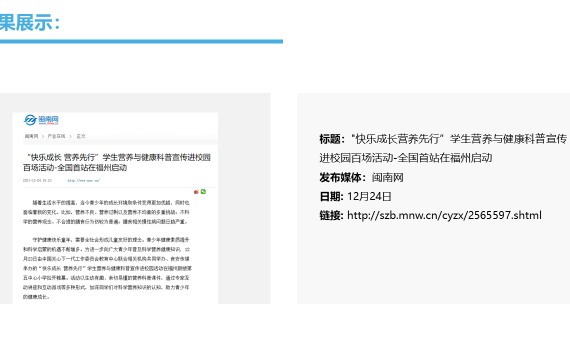The width and height of the screenshot is (570, 360).
Task: Click the 果展示 blue heading text
Action: 30,23
